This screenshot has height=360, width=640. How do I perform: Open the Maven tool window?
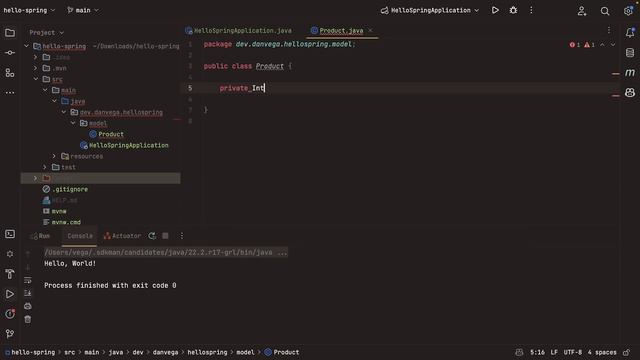(x=630, y=73)
